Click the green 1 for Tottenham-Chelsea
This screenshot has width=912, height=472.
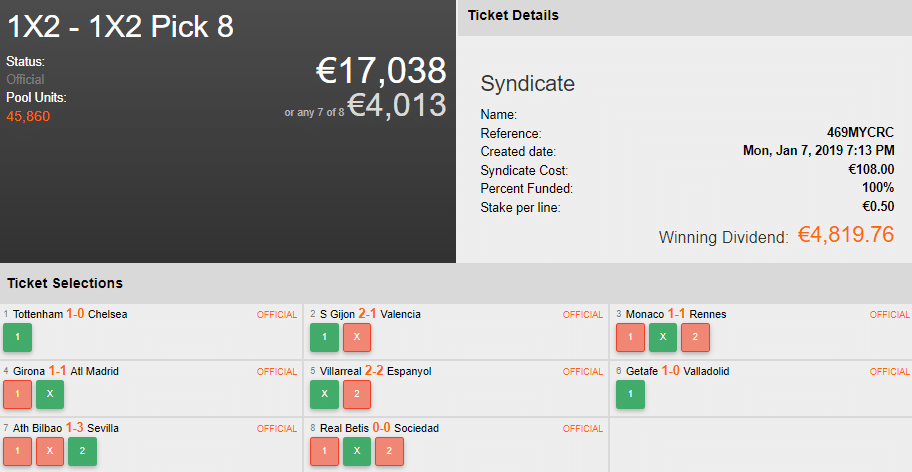coord(17,337)
